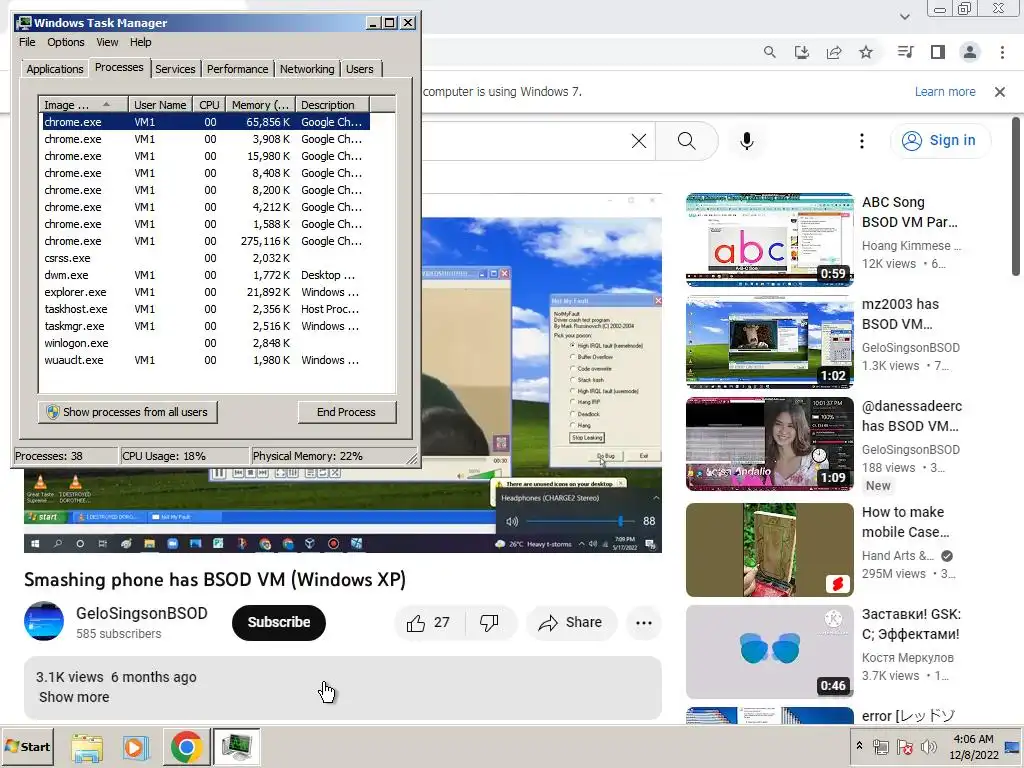Screen dimensions: 1024x768
Task: Sort processes by Image Name column
Action: click(83, 104)
